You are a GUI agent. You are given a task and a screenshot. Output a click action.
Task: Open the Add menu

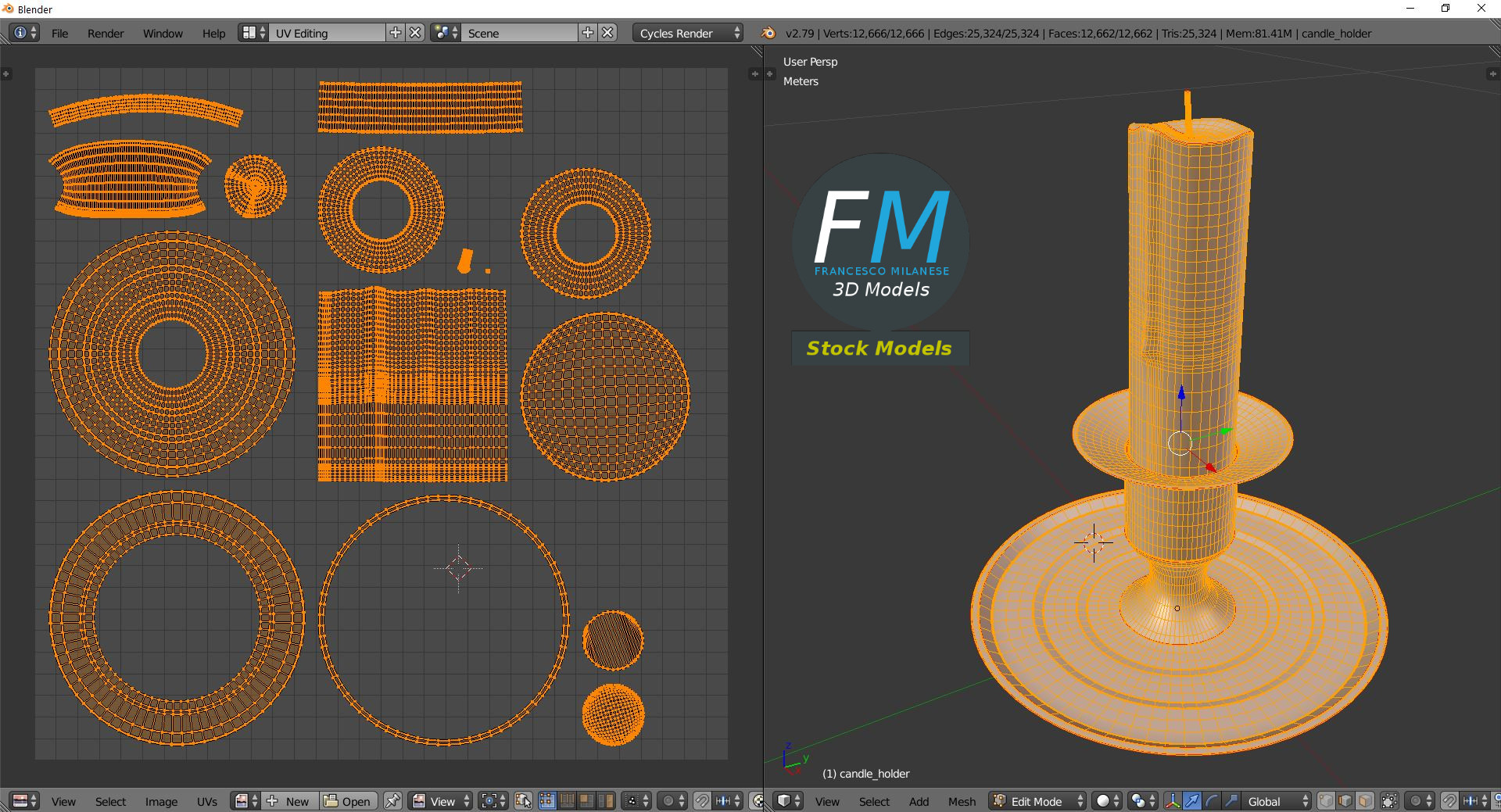tap(919, 801)
